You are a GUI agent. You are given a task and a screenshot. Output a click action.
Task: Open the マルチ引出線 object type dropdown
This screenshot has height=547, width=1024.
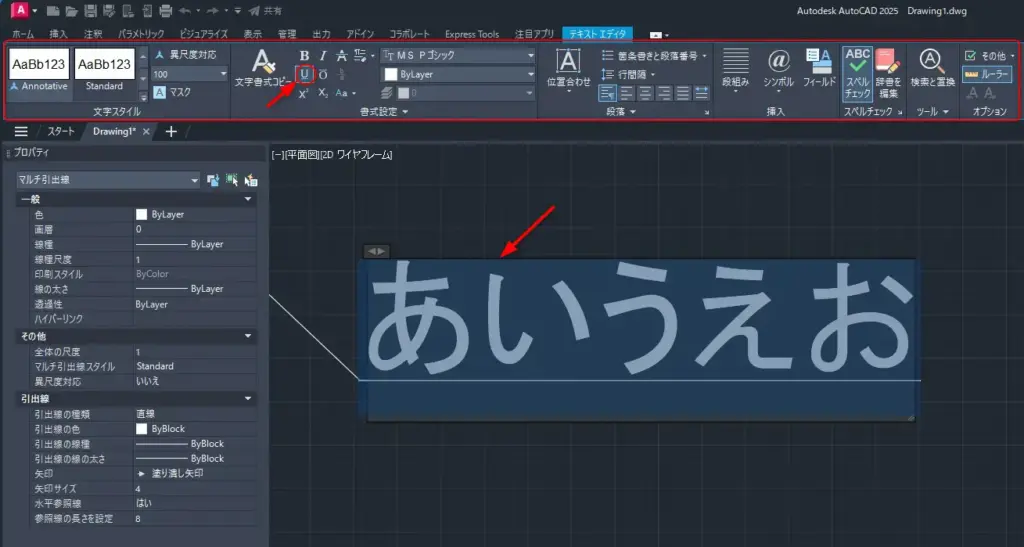coord(108,180)
